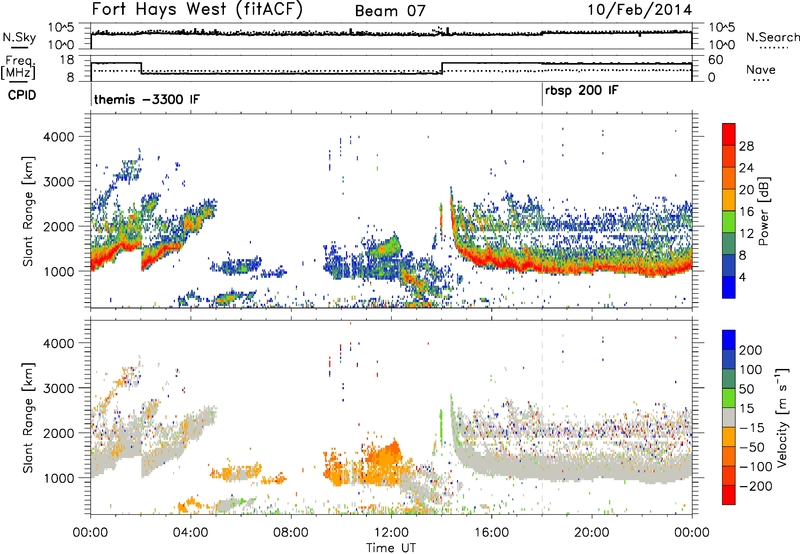Click the right-side "10^0" noise axis tick
This screenshot has height=554, width=800.
(x=721, y=45)
